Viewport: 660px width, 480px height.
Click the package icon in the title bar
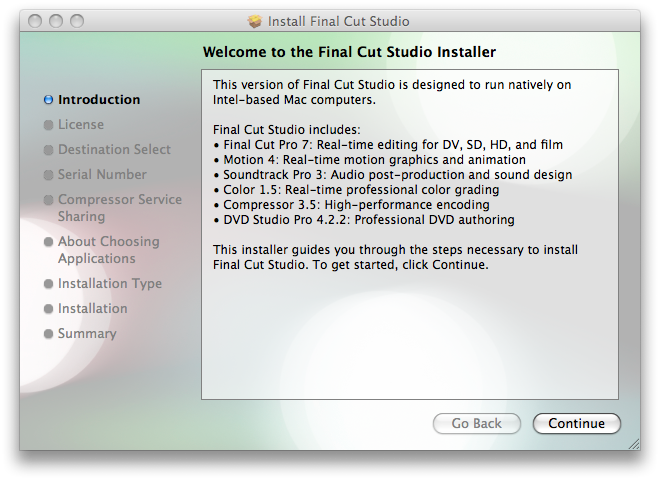coord(255,21)
